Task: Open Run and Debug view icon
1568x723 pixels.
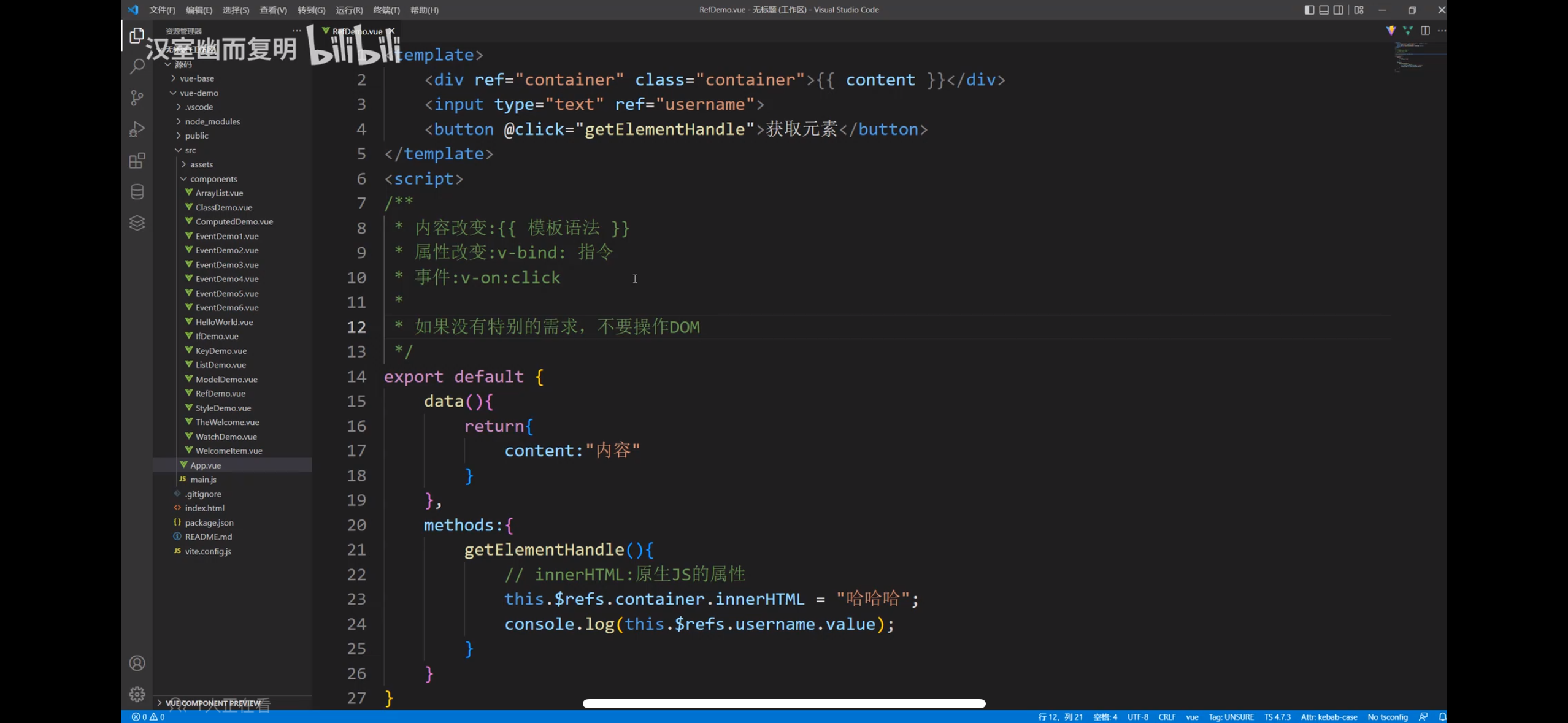Action: coord(137,129)
